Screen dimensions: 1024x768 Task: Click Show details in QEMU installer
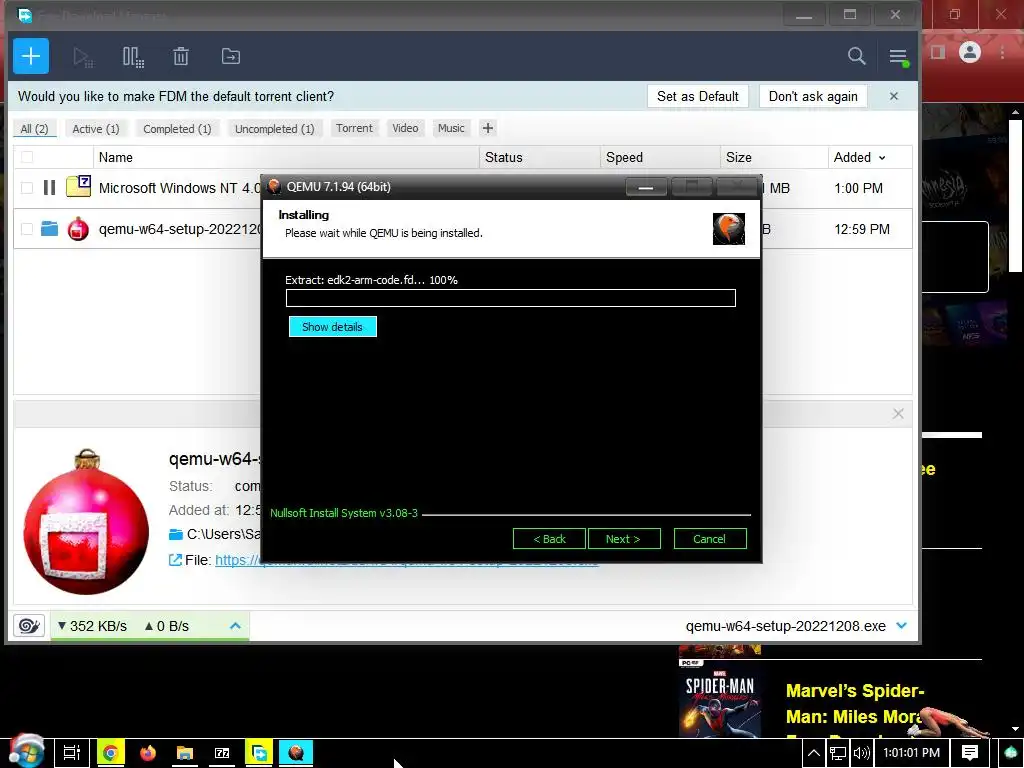click(332, 327)
